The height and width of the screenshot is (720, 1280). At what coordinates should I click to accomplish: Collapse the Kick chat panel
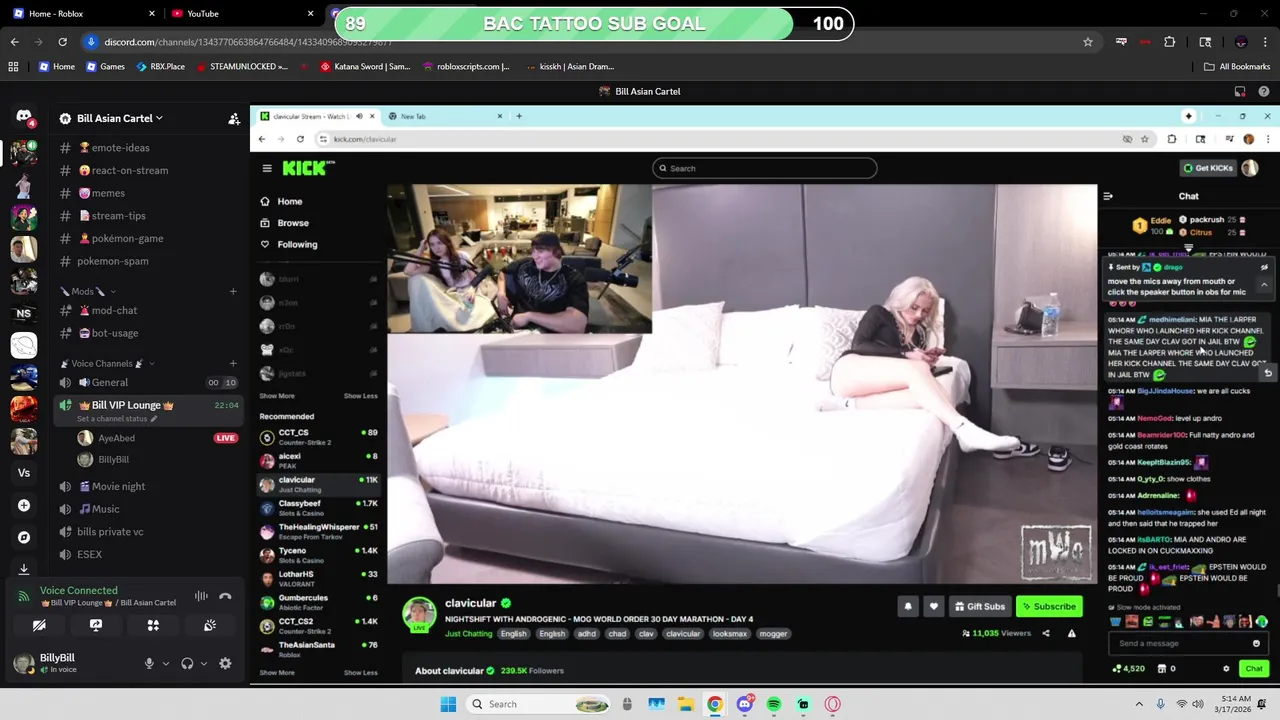pyautogui.click(x=1108, y=196)
